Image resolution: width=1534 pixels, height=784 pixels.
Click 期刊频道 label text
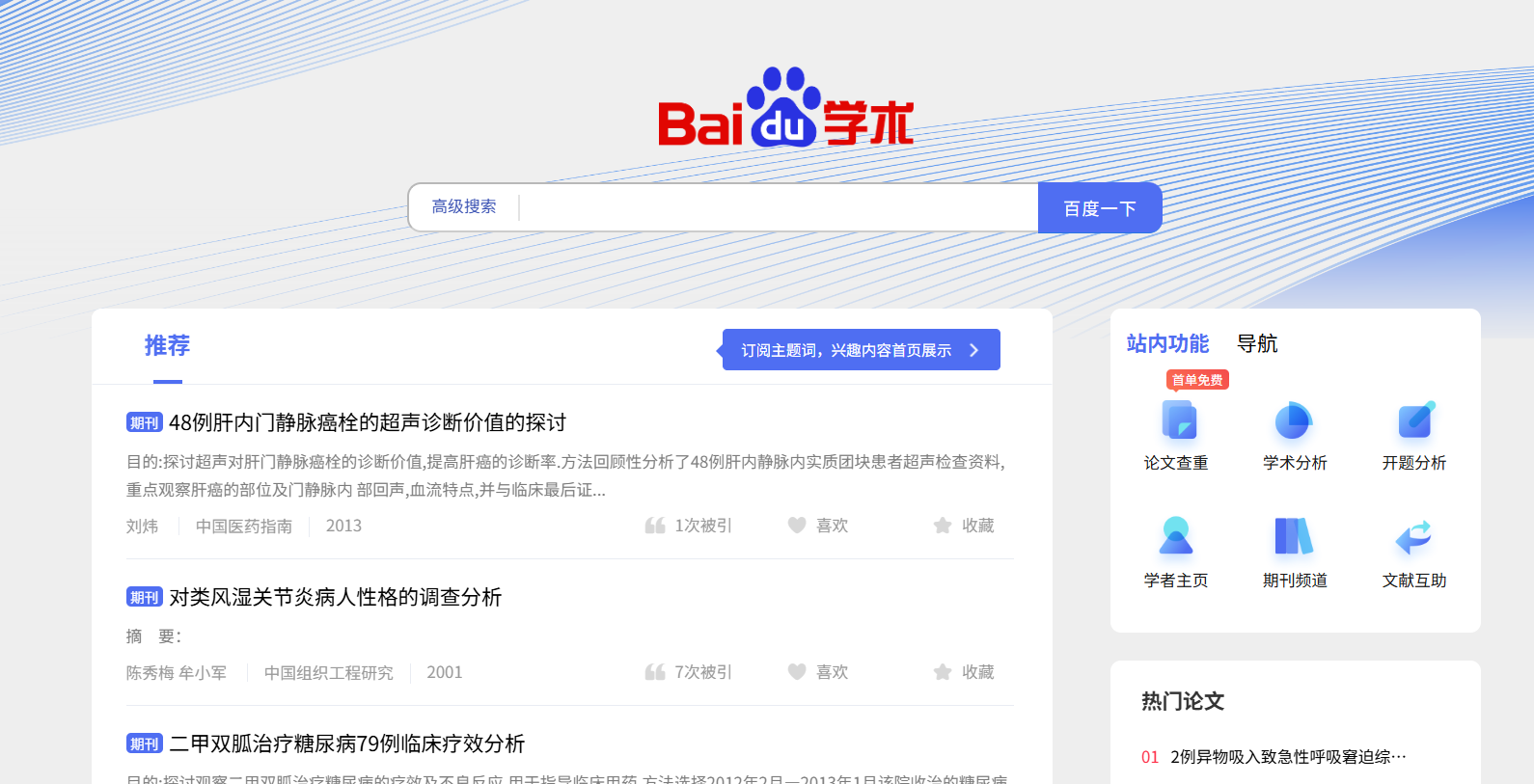(x=1295, y=581)
